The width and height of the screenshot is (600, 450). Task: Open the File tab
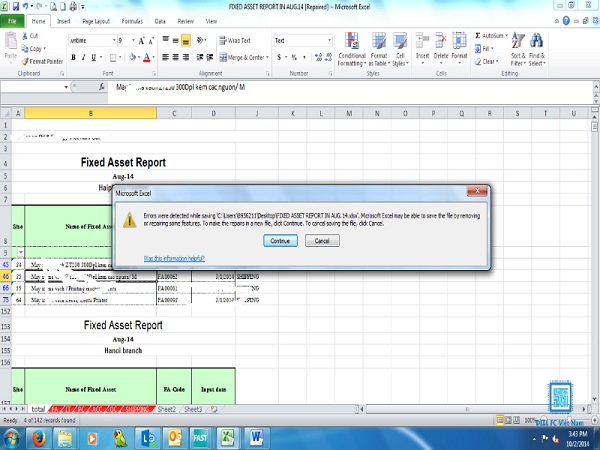click(12, 21)
